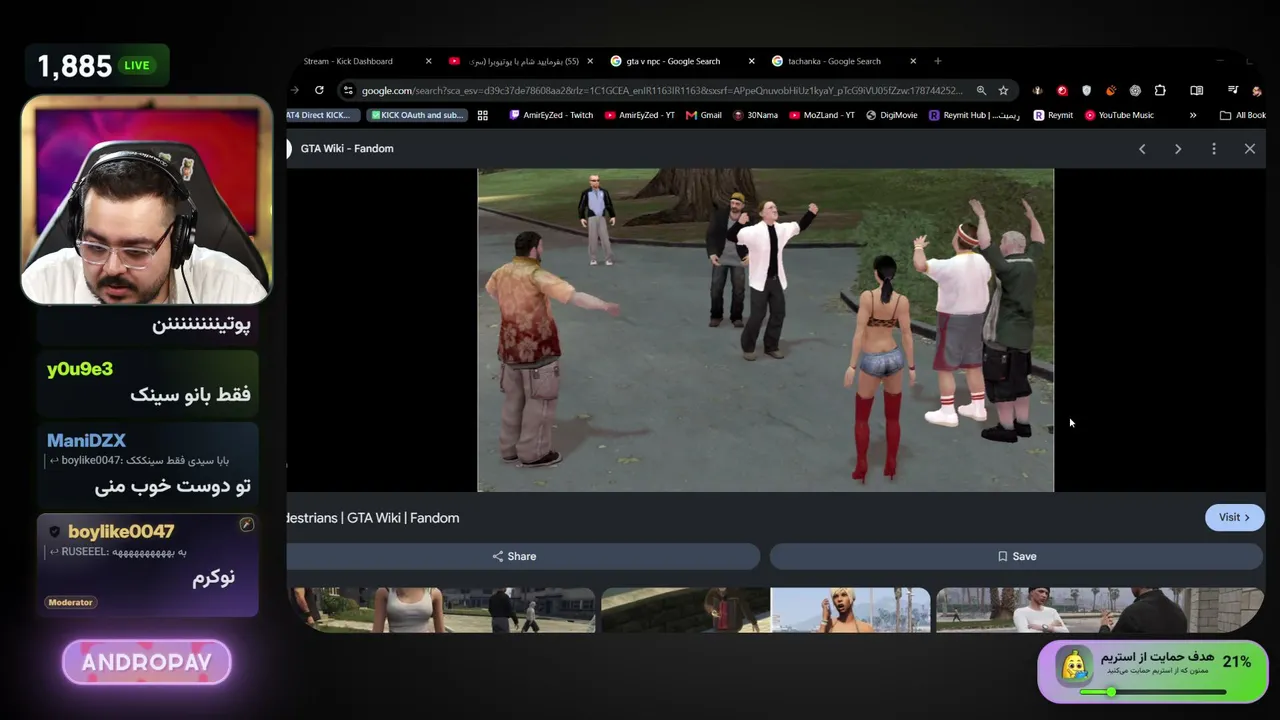The height and width of the screenshot is (720, 1280).
Task: Click the red extension icon in toolbar
Action: [x=1062, y=90]
